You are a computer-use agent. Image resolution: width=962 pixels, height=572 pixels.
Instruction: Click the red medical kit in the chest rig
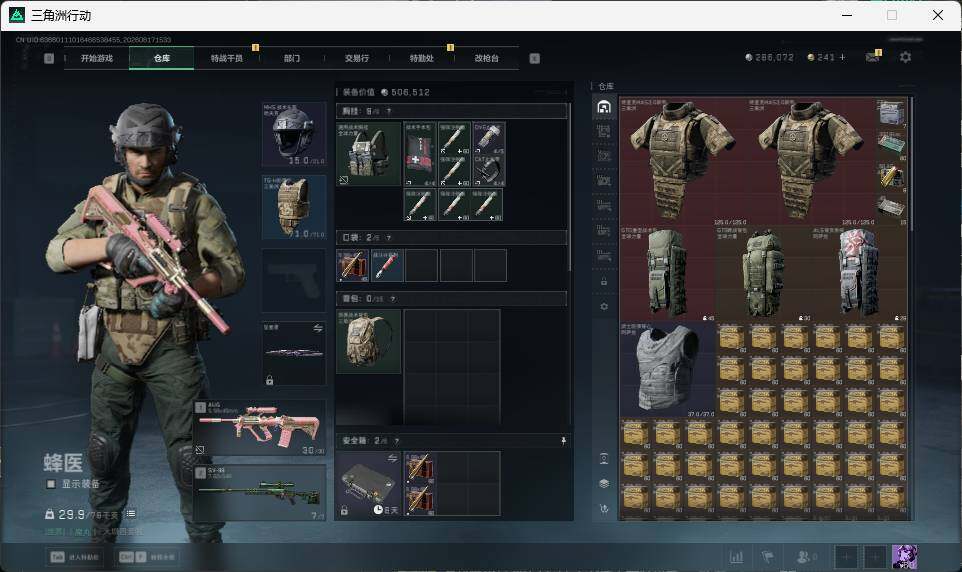(420, 153)
